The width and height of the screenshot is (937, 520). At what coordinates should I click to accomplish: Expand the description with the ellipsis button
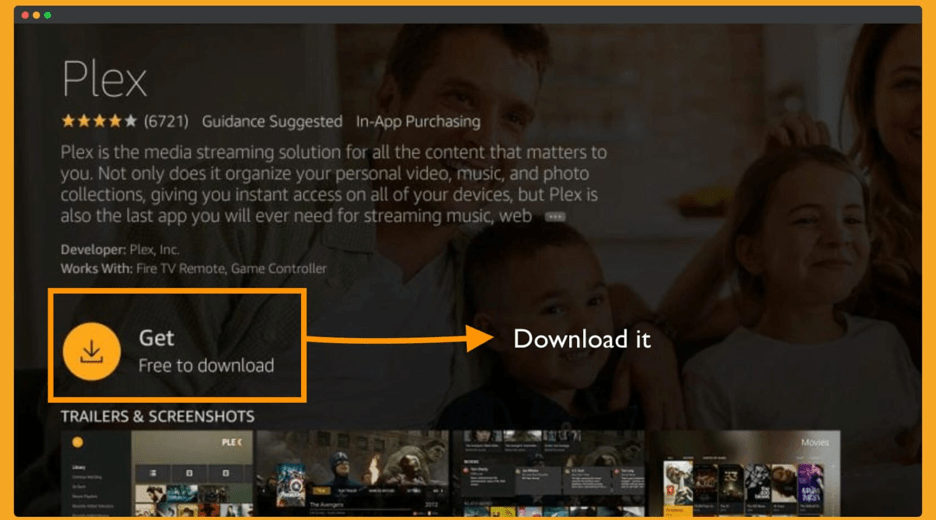(x=555, y=216)
